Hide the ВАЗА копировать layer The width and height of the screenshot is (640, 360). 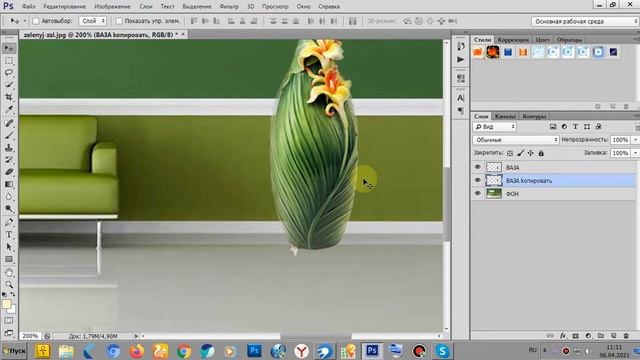[478, 180]
